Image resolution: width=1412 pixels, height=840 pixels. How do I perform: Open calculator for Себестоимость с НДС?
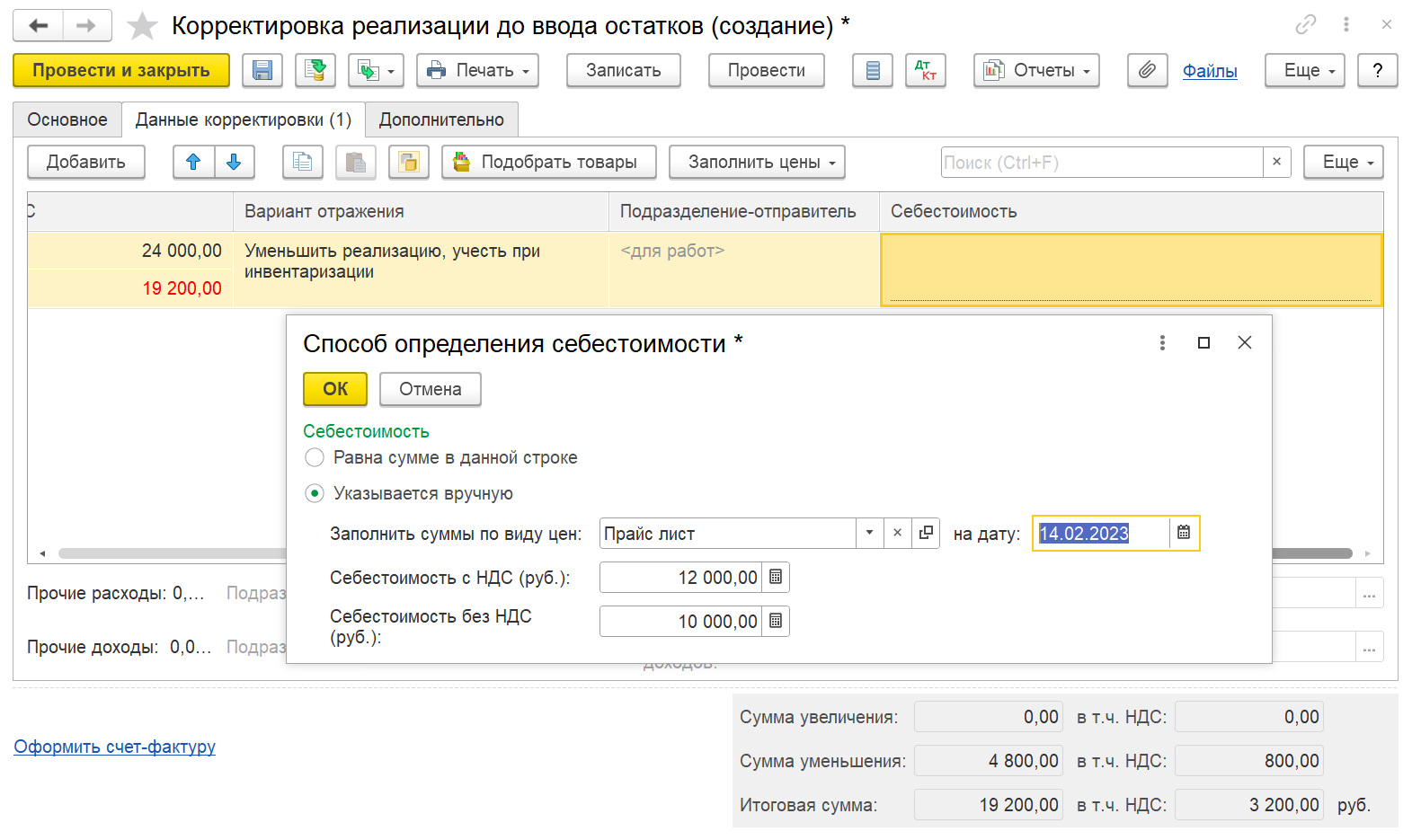pos(776,577)
